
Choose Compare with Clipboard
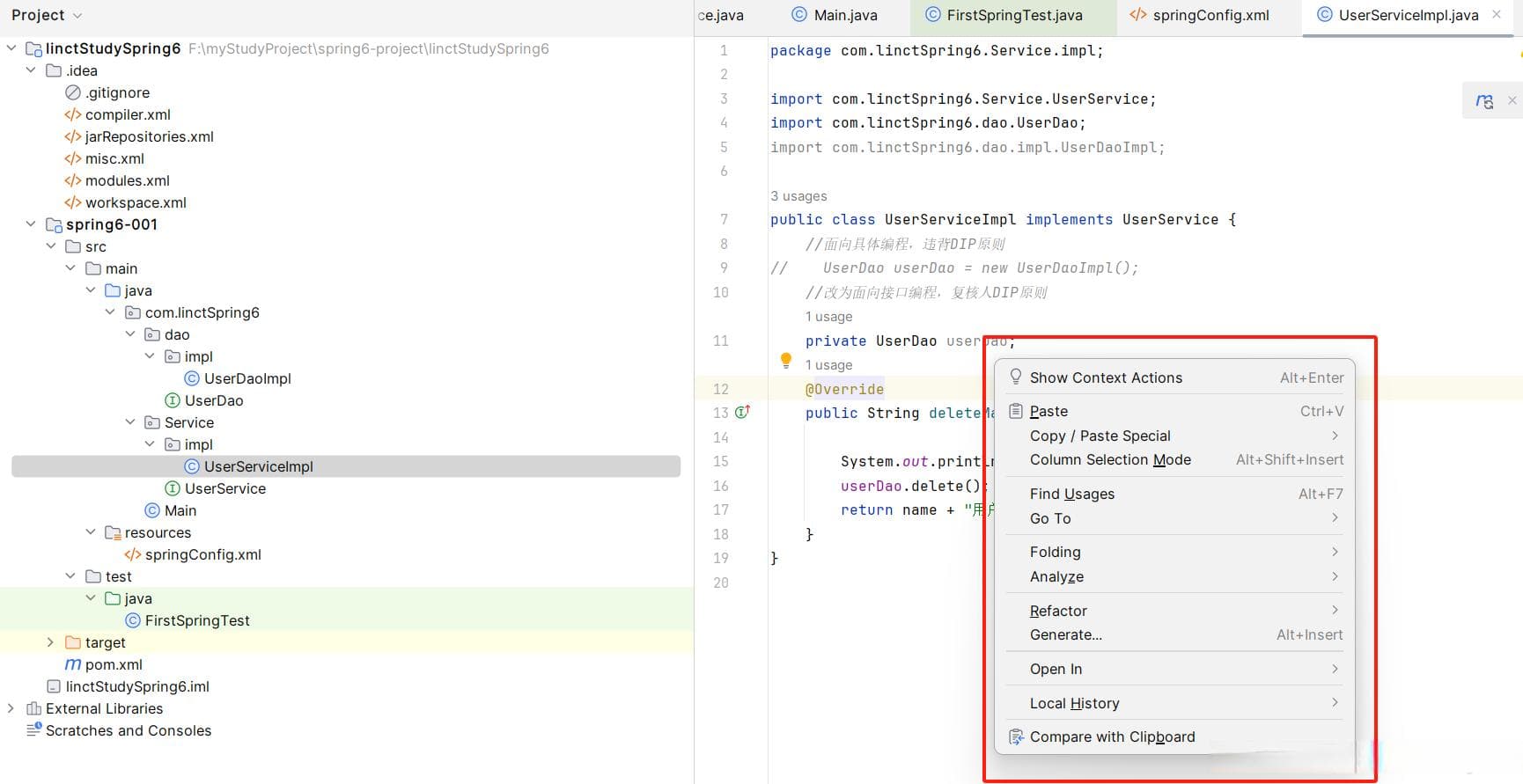1175,736
